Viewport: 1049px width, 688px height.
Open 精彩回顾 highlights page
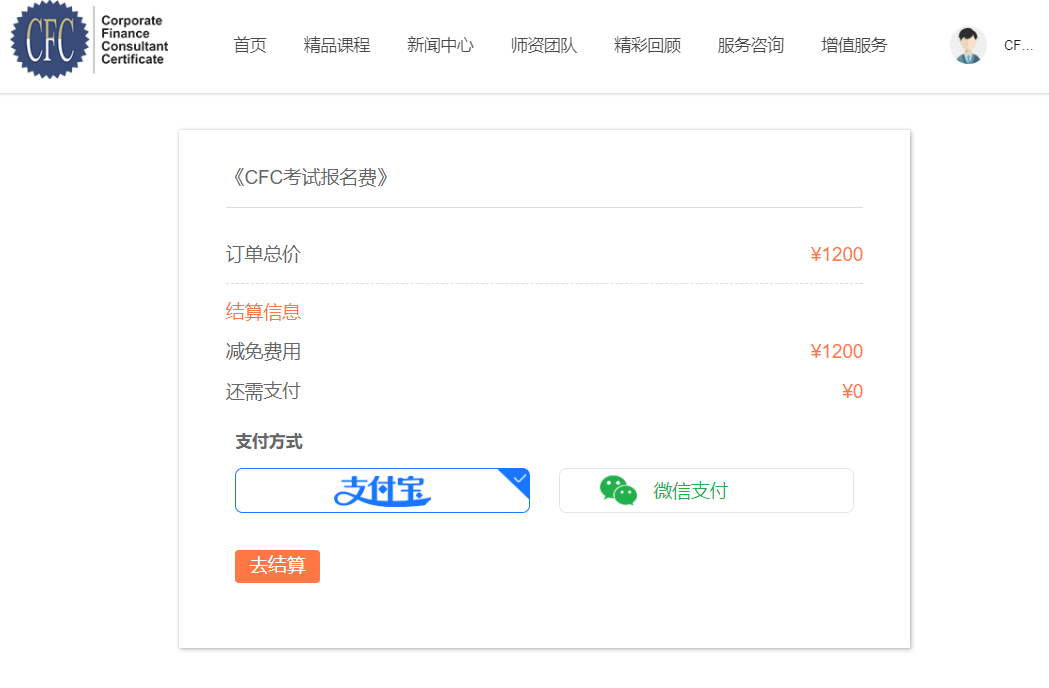(x=648, y=46)
